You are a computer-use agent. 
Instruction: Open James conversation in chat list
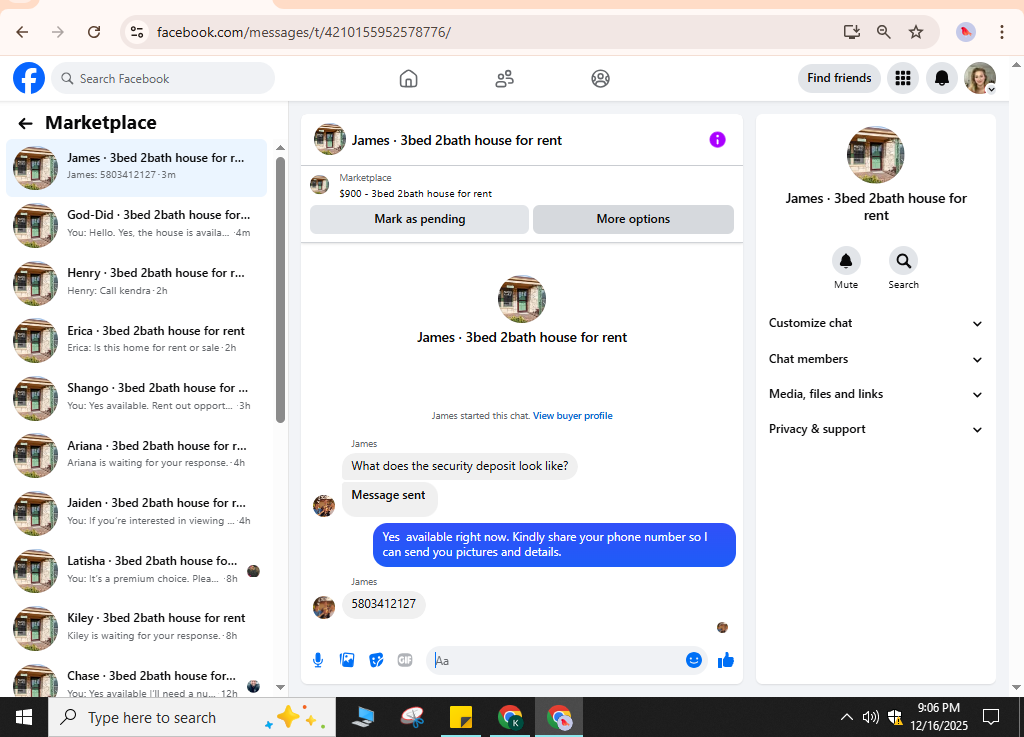point(136,168)
